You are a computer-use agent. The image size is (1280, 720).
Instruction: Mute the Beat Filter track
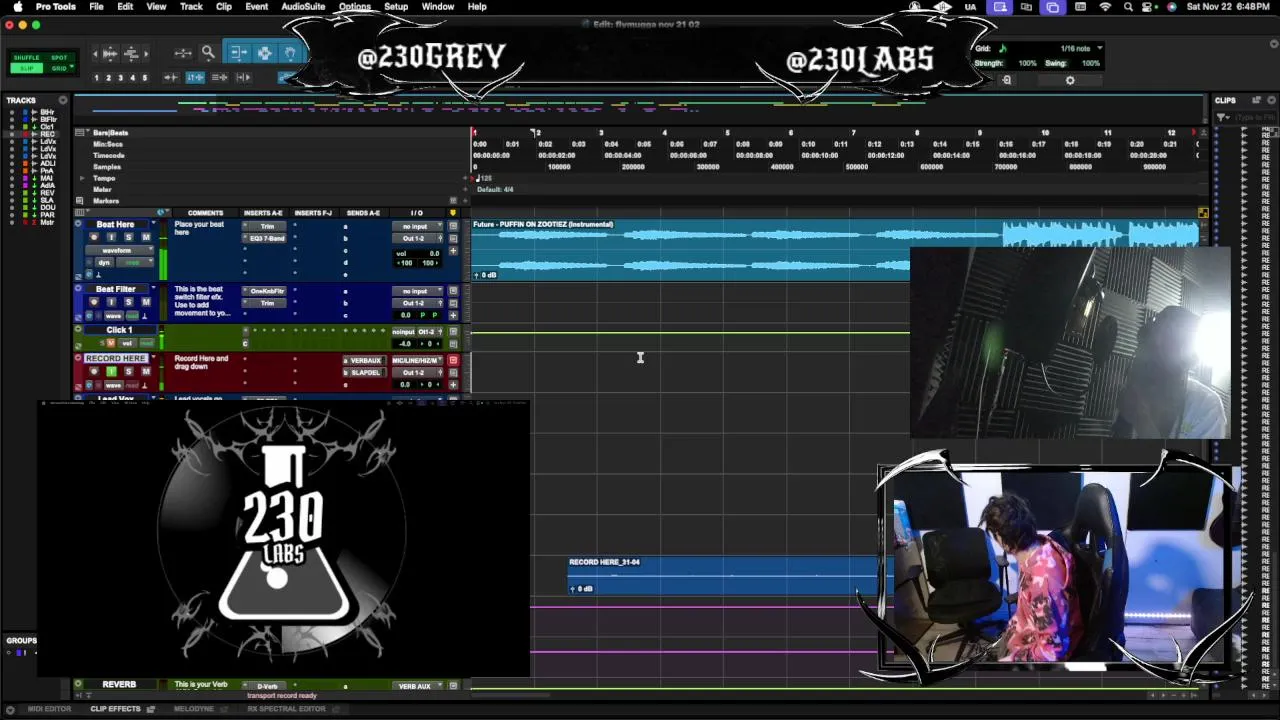point(145,302)
